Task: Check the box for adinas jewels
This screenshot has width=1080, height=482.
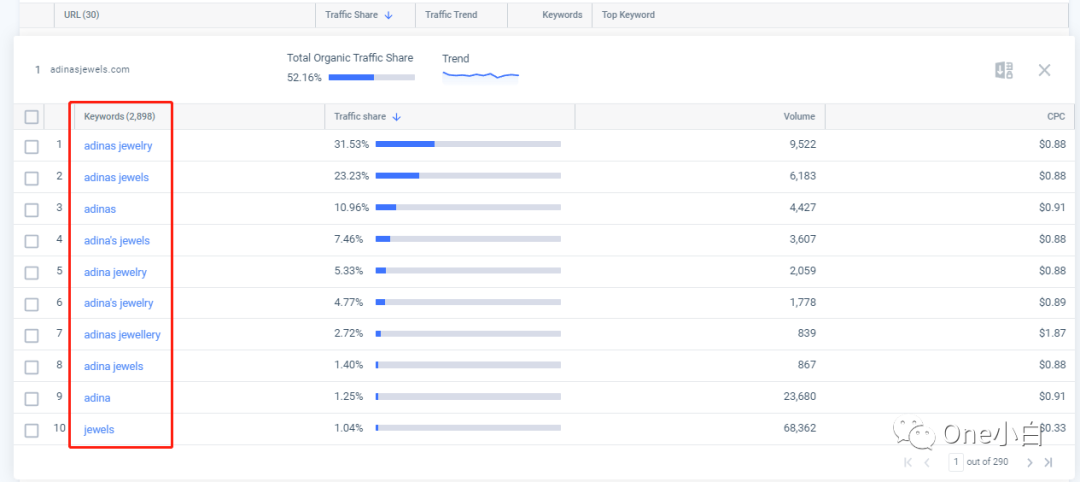Action: point(32,178)
